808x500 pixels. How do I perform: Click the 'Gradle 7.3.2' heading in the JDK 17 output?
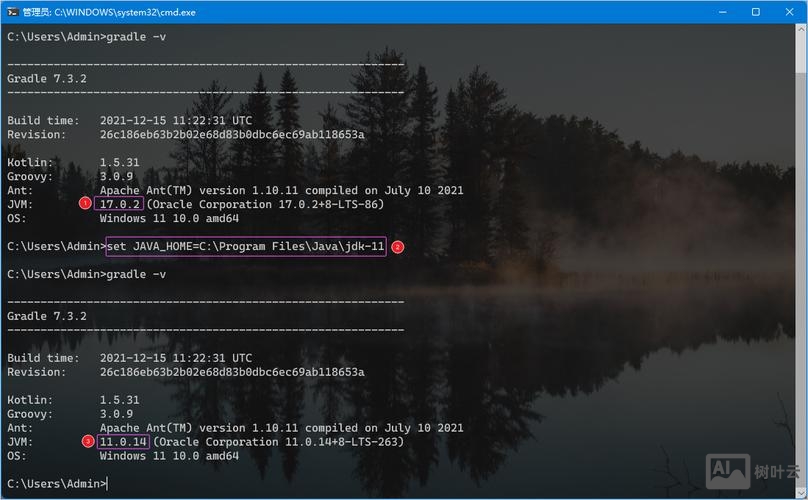(47, 78)
